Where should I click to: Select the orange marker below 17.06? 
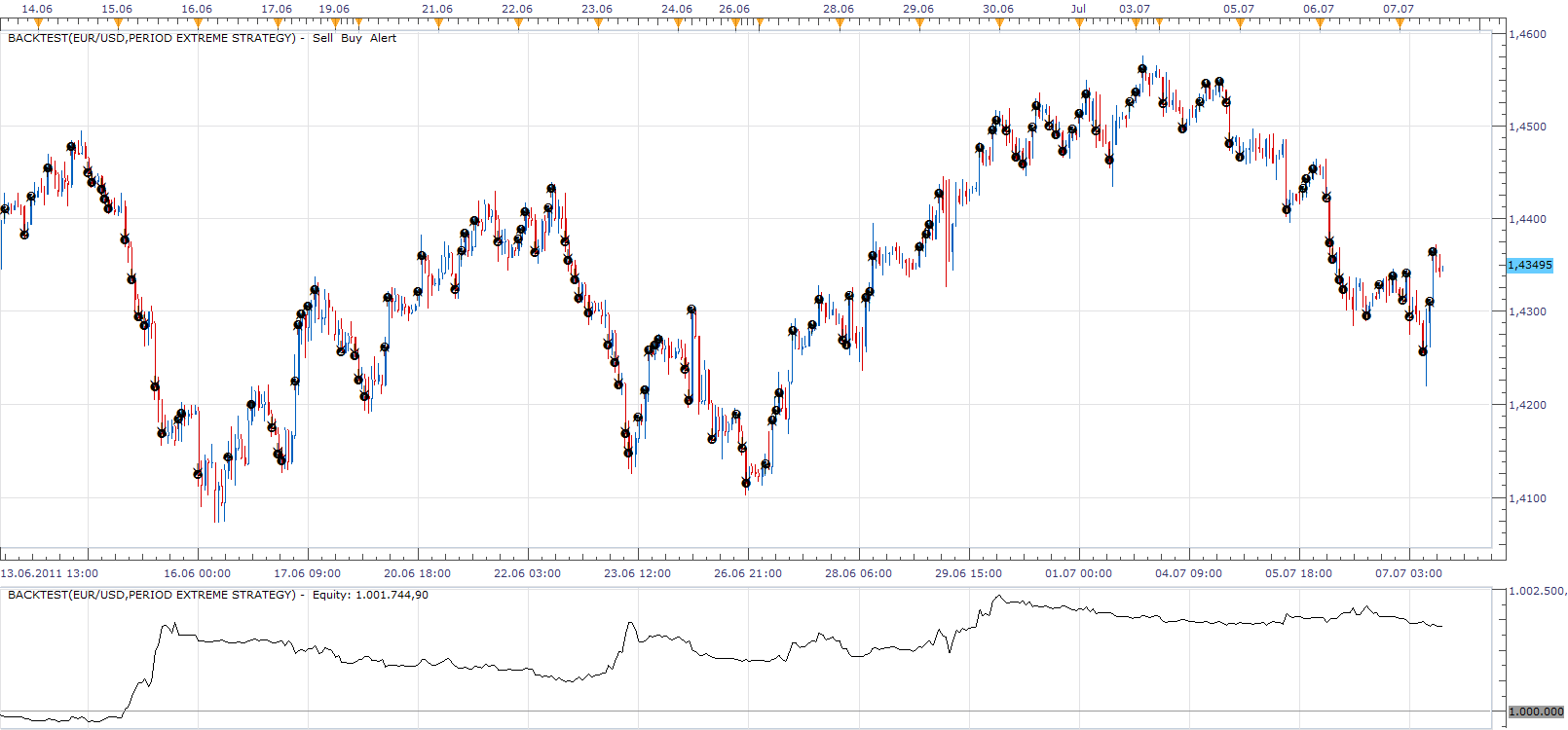tap(279, 23)
